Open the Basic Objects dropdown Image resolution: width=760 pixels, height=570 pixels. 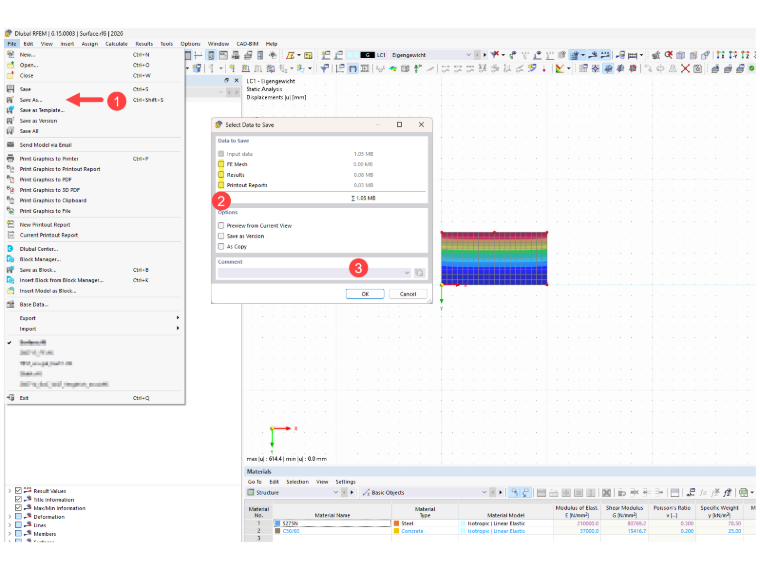(x=484, y=492)
